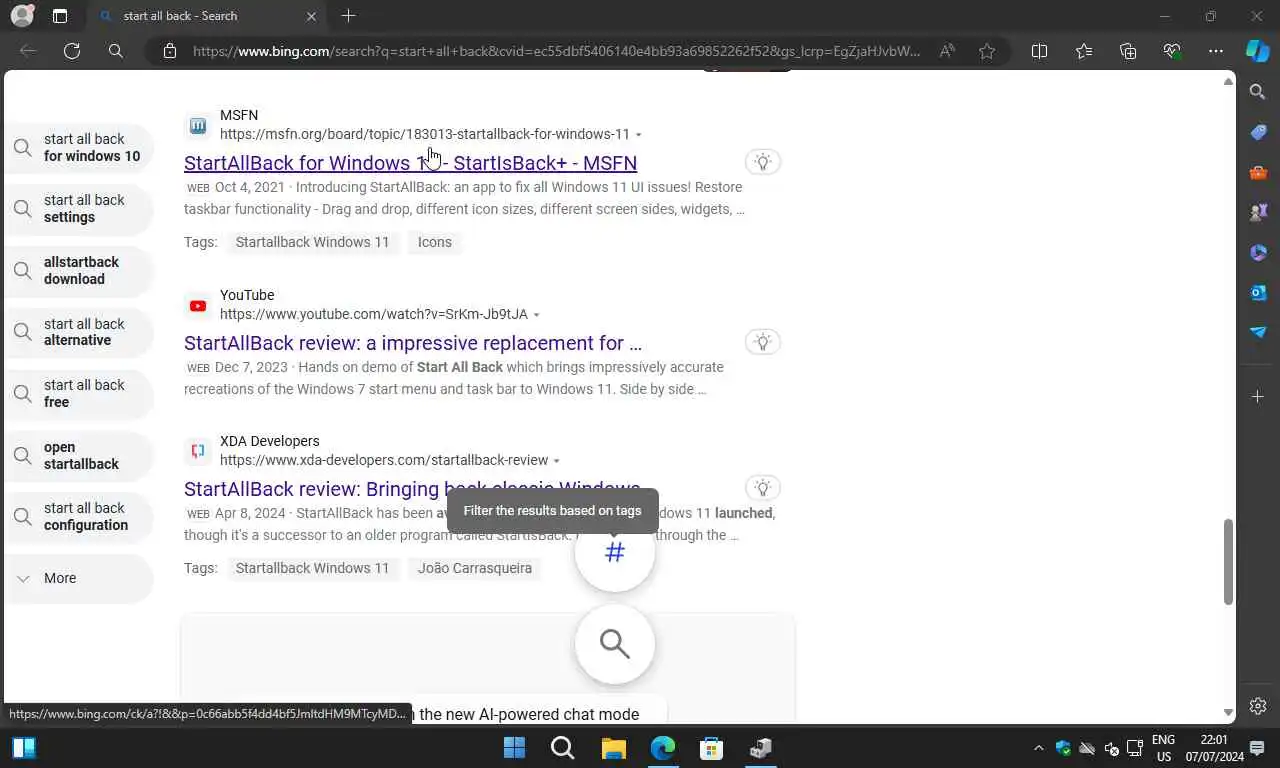
Task: Open File Explorer from the taskbar
Action: (x=613, y=748)
